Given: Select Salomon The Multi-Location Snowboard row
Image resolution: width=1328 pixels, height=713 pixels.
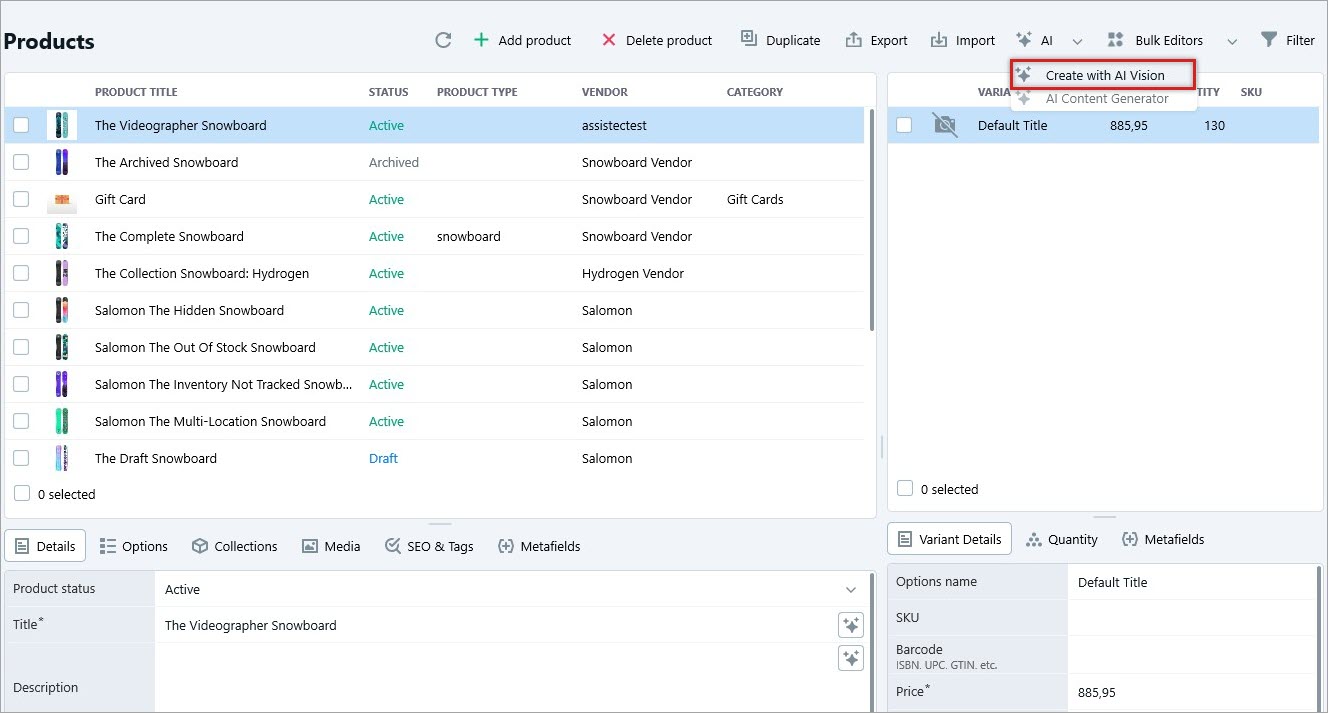Looking at the screenshot, I should tap(434, 421).
